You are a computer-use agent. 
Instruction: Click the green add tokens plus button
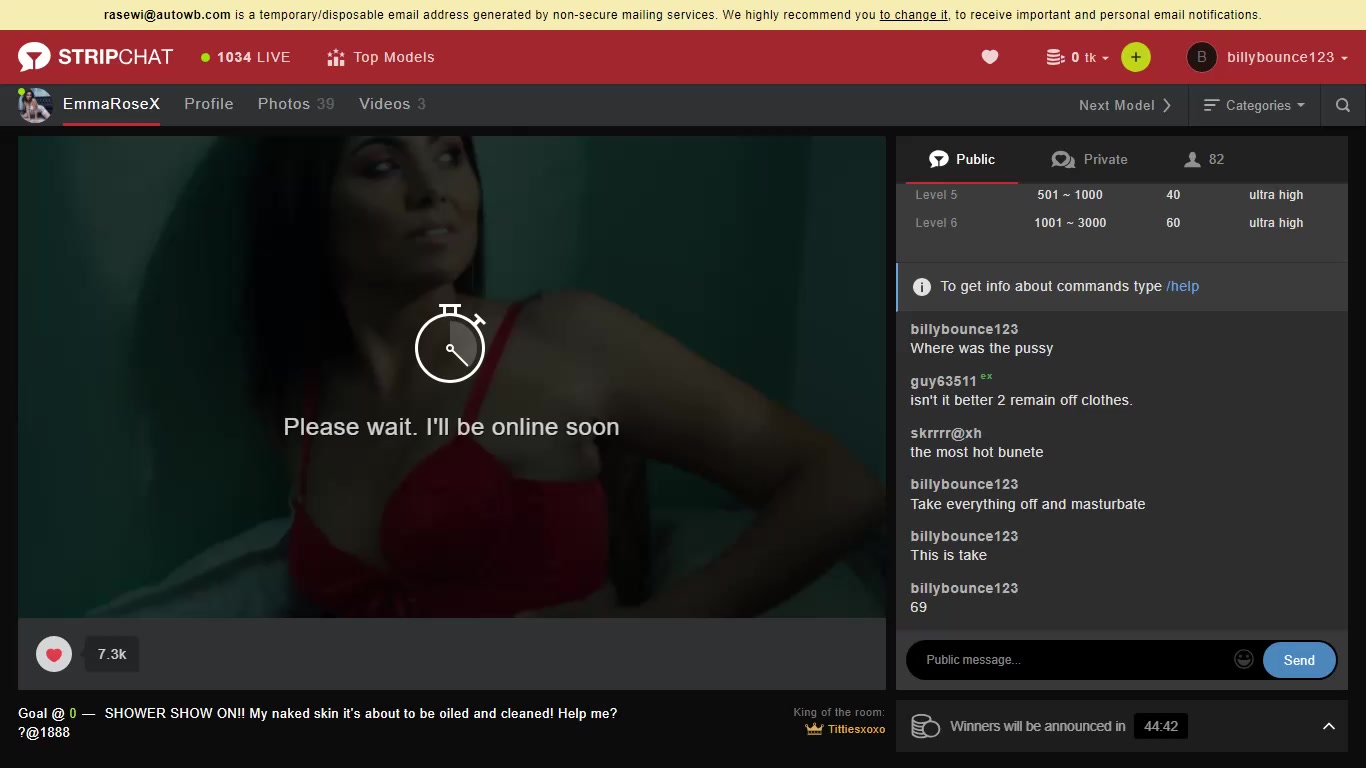coord(1135,57)
